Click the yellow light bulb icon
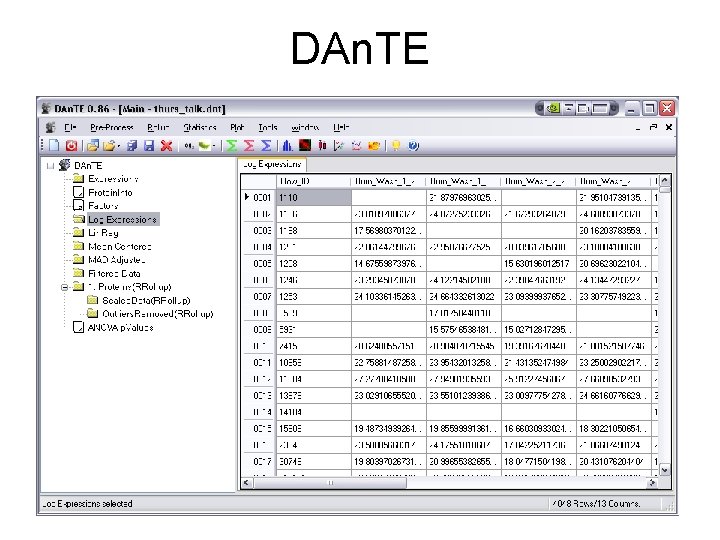 tap(396, 146)
